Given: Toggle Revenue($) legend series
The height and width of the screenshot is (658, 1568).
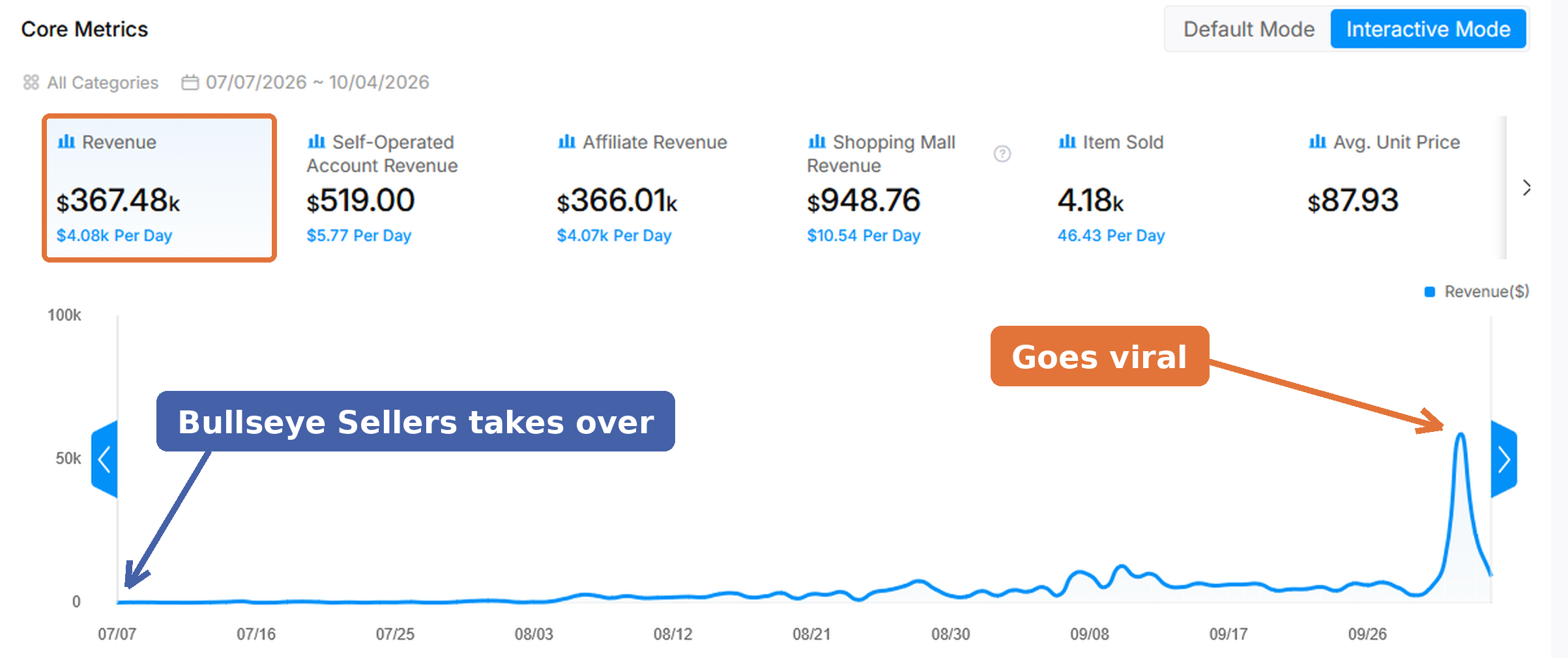Looking at the screenshot, I should point(1477,292).
